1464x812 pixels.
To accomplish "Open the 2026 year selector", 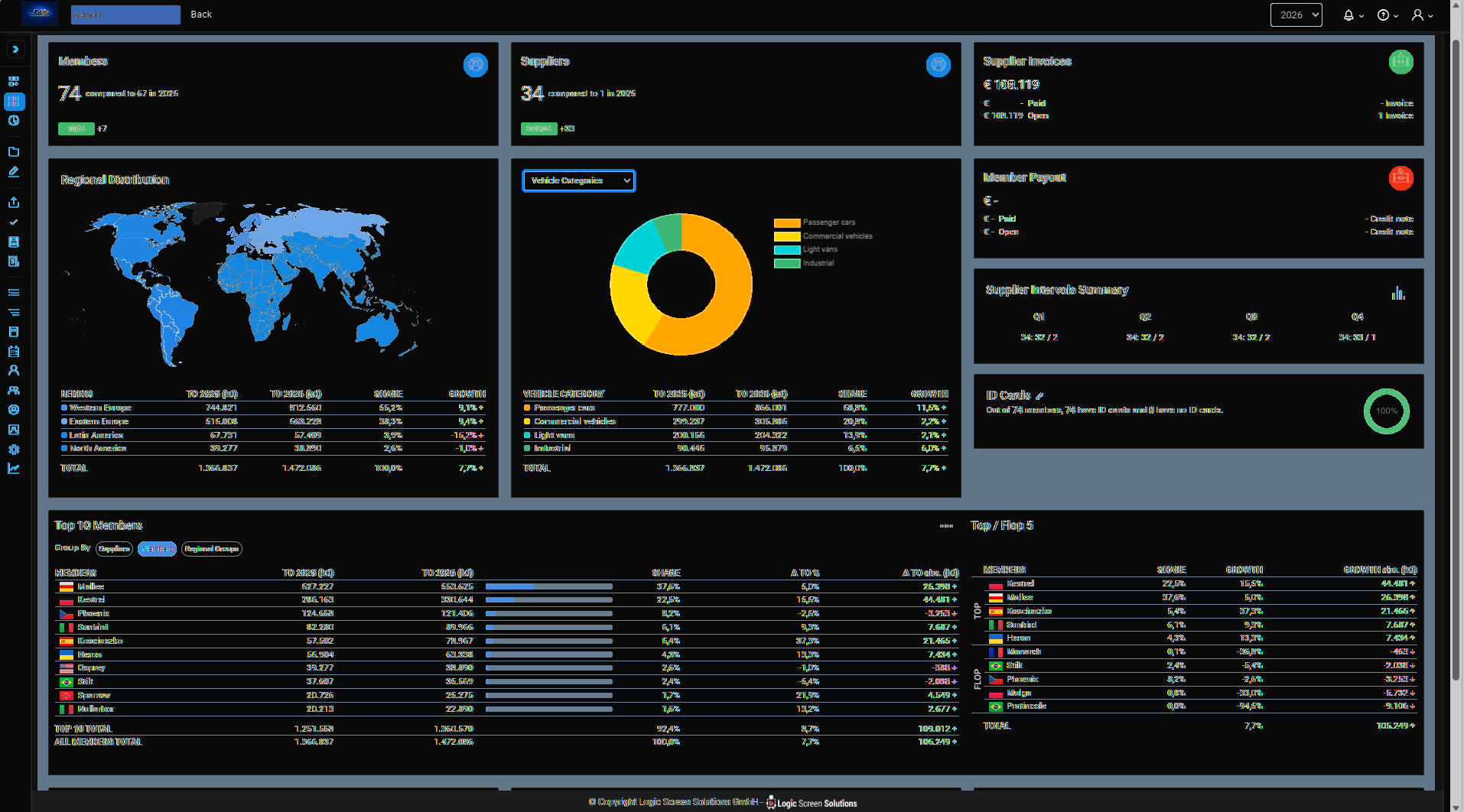I will point(1296,15).
